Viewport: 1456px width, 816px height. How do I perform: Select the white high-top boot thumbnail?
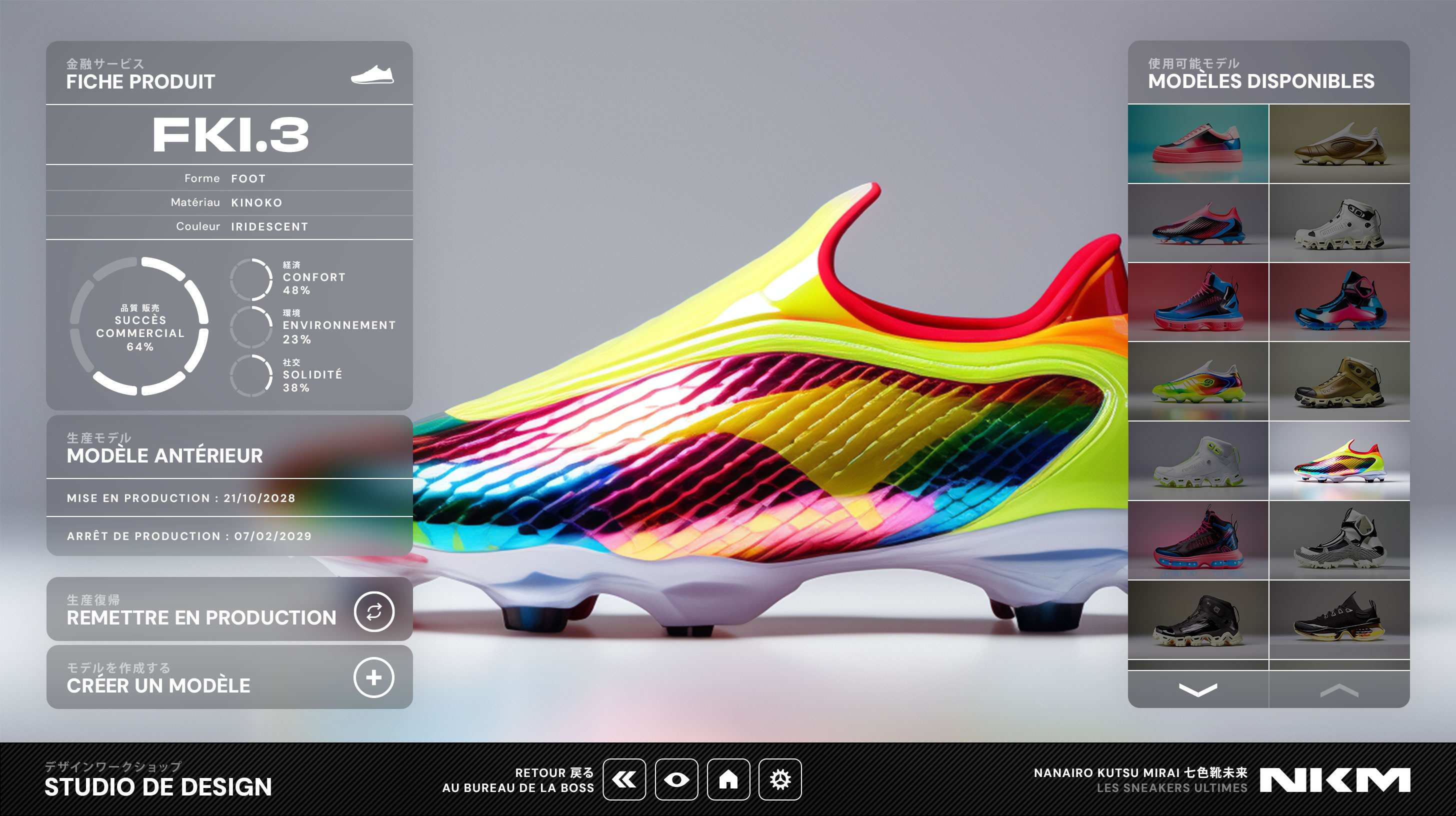pyautogui.click(x=1339, y=222)
